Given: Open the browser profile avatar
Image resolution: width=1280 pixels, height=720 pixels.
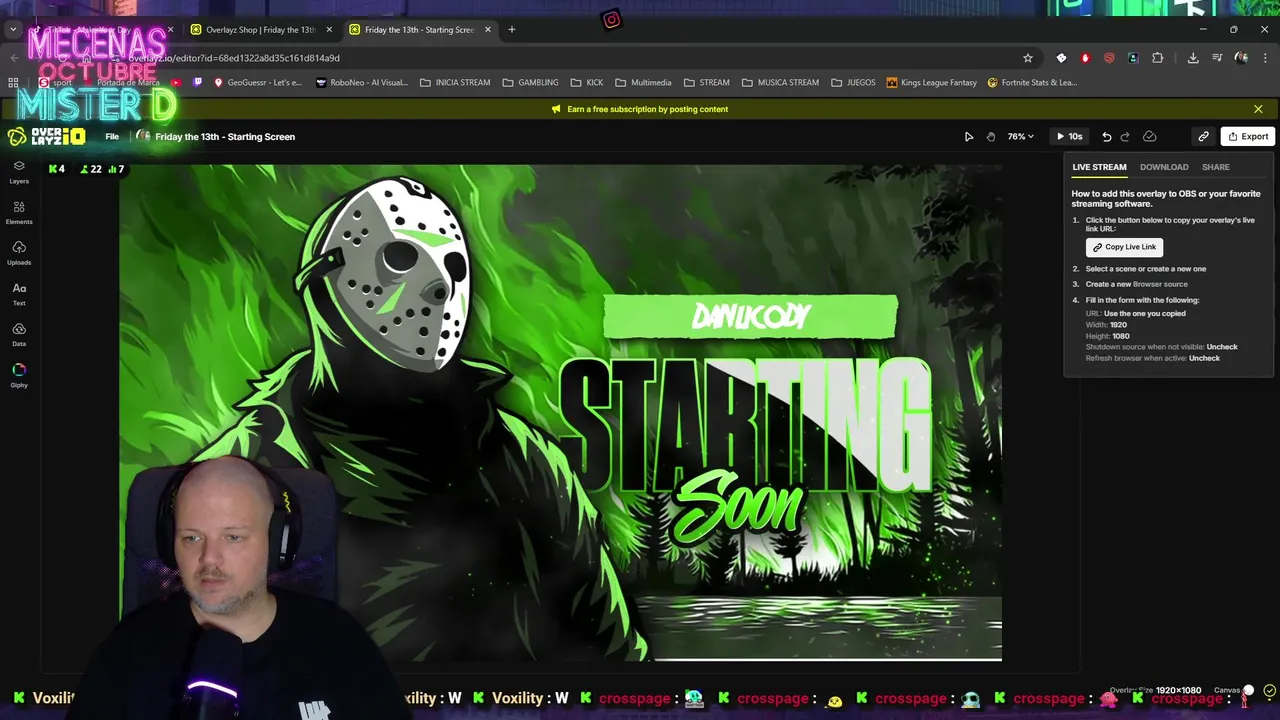Looking at the screenshot, I should point(1241,58).
